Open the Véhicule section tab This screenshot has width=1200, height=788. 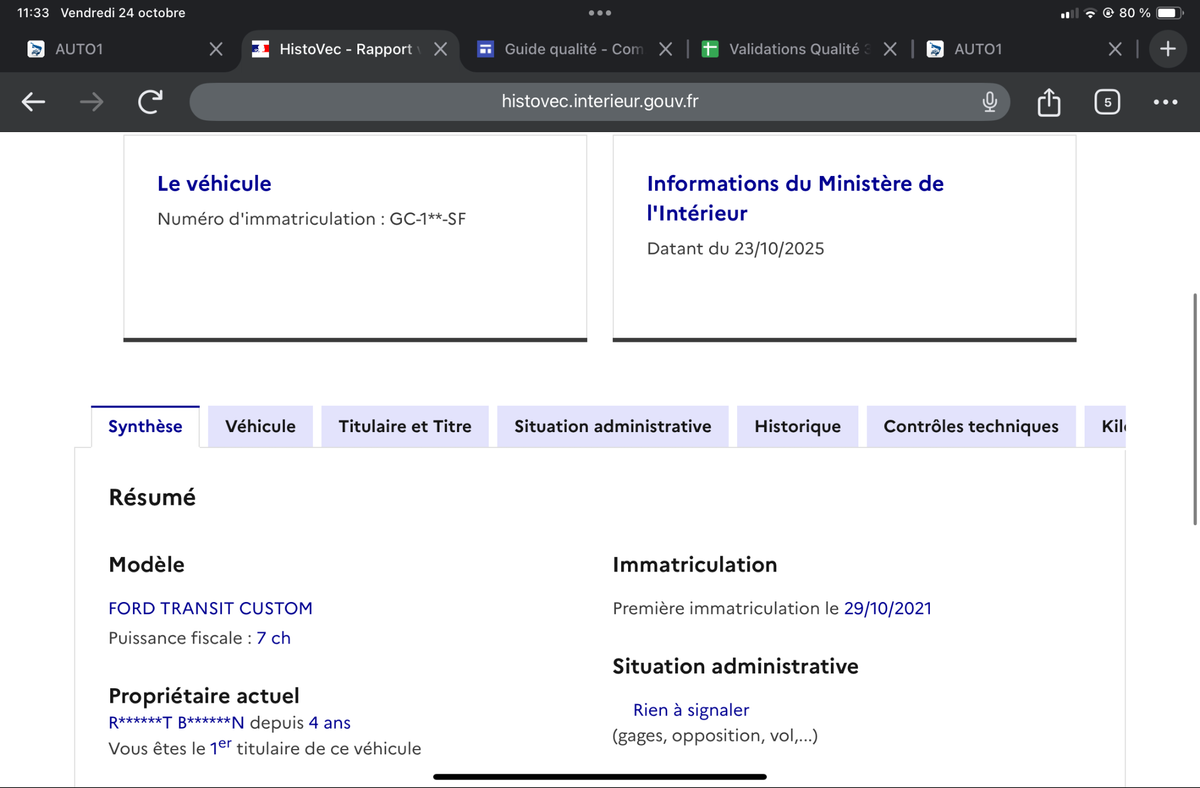pos(260,426)
